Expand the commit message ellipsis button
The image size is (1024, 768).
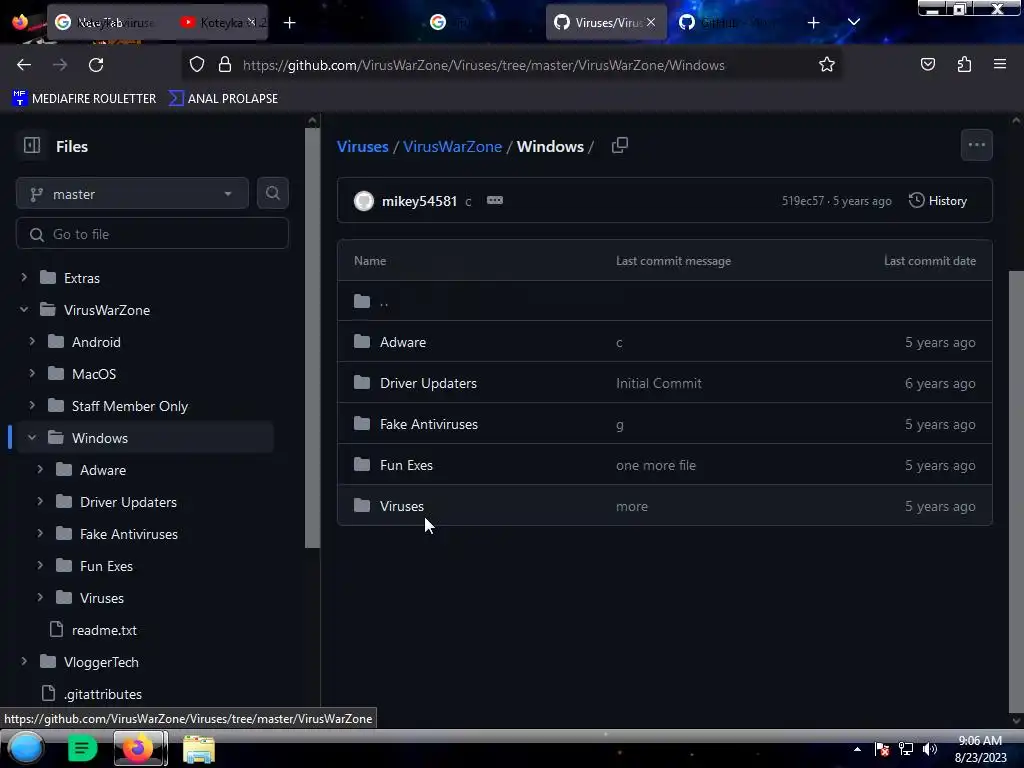tap(494, 200)
